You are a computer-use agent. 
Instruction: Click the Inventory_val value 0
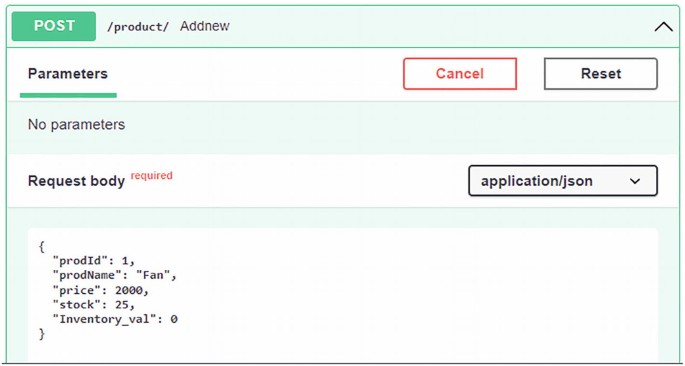pyautogui.click(x=174, y=319)
